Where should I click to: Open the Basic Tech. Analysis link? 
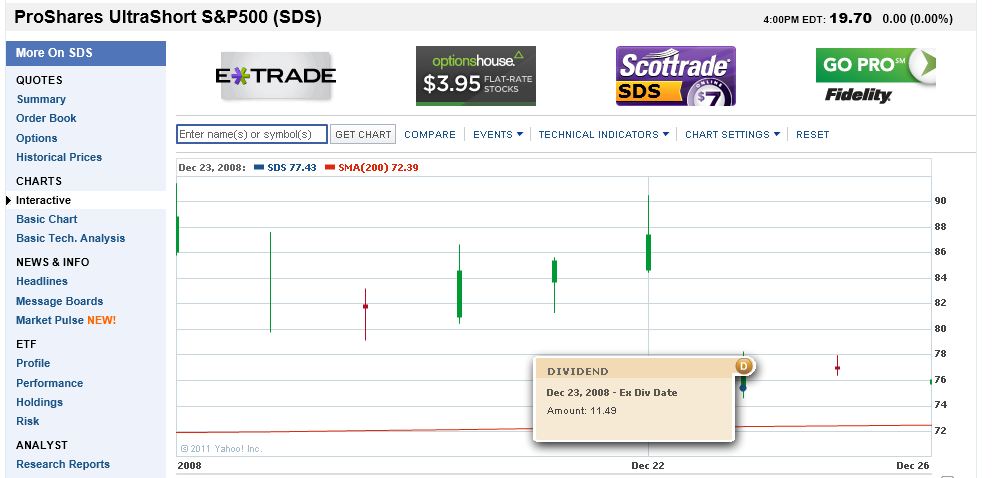[x=71, y=238]
